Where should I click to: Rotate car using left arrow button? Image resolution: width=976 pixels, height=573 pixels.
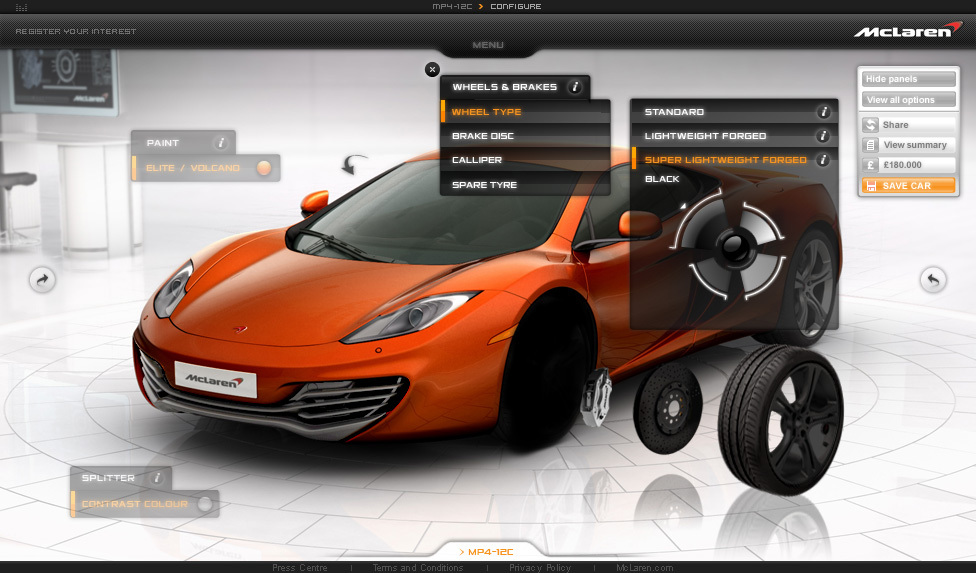pos(42,280)
